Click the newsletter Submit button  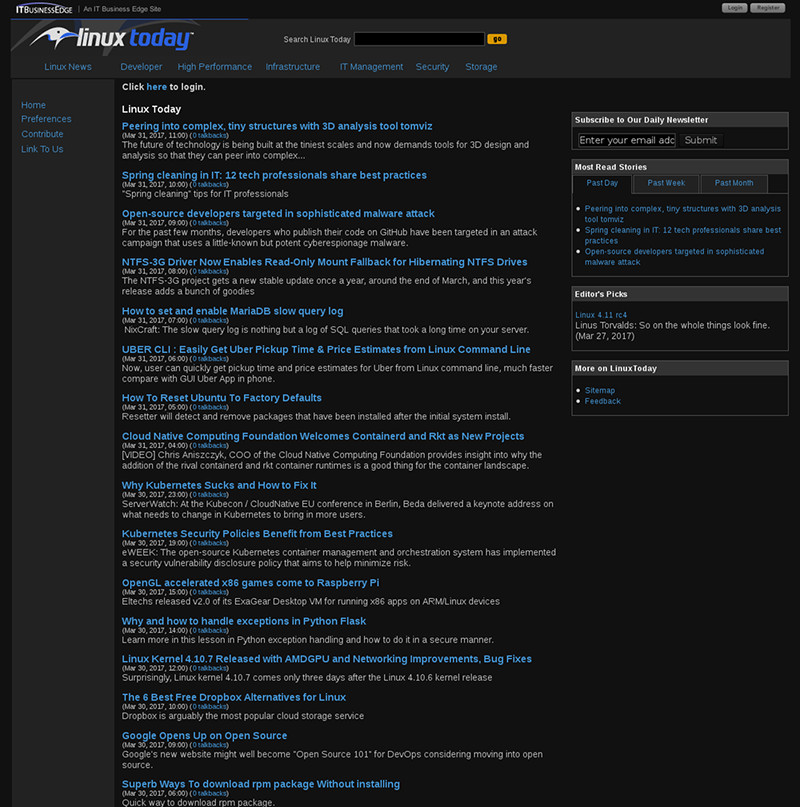[x=701, y=140]
